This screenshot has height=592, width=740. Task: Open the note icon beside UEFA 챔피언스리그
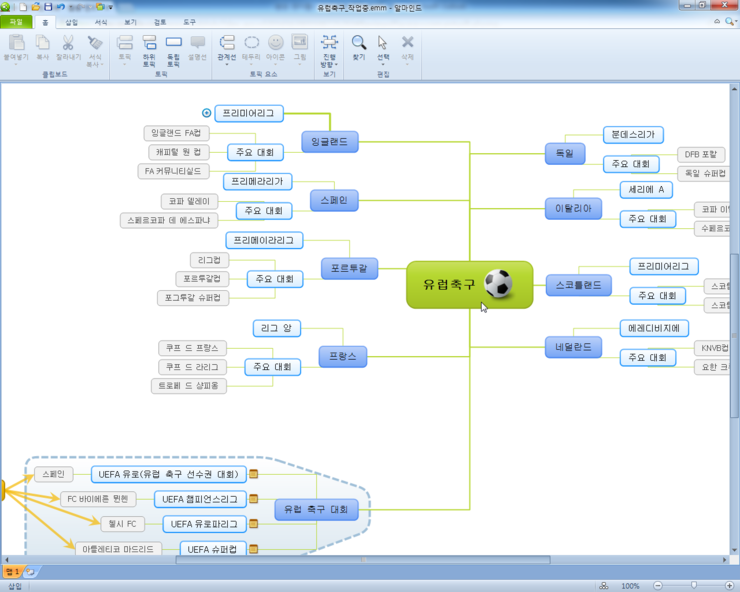[x=254, y=498]
